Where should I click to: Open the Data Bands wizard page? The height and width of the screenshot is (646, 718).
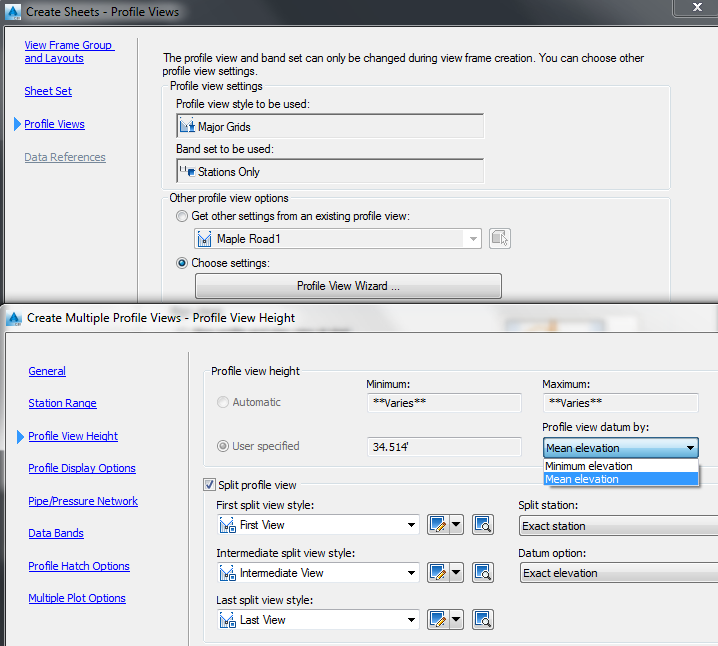click(56, 534)
